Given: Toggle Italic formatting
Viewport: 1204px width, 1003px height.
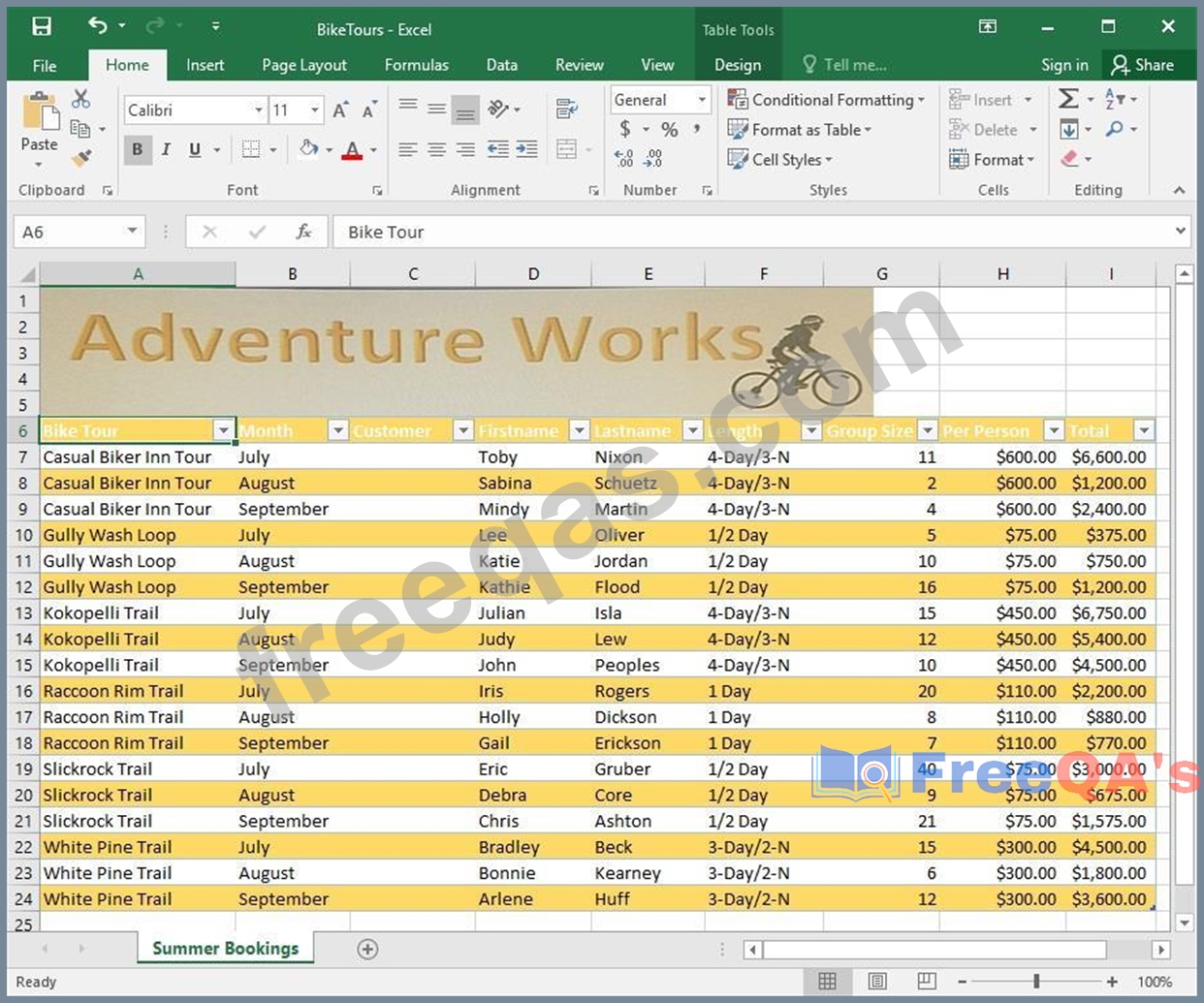Looking at the screenshot, I should point(166,149).
